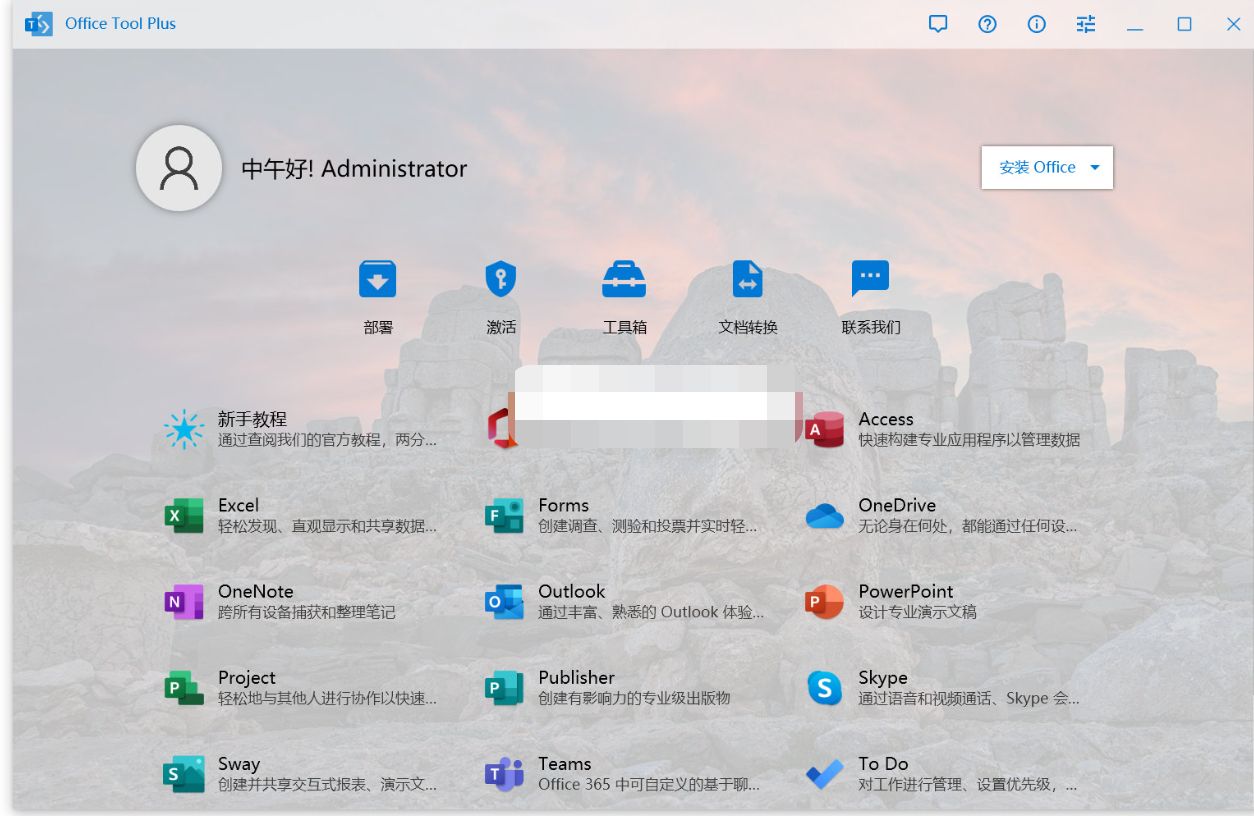The width and height of the screenshot is (1254, 816).
Task: Open the 部署 (Deploy) icon
Action: pyautogui.click(x=377, y=290)
